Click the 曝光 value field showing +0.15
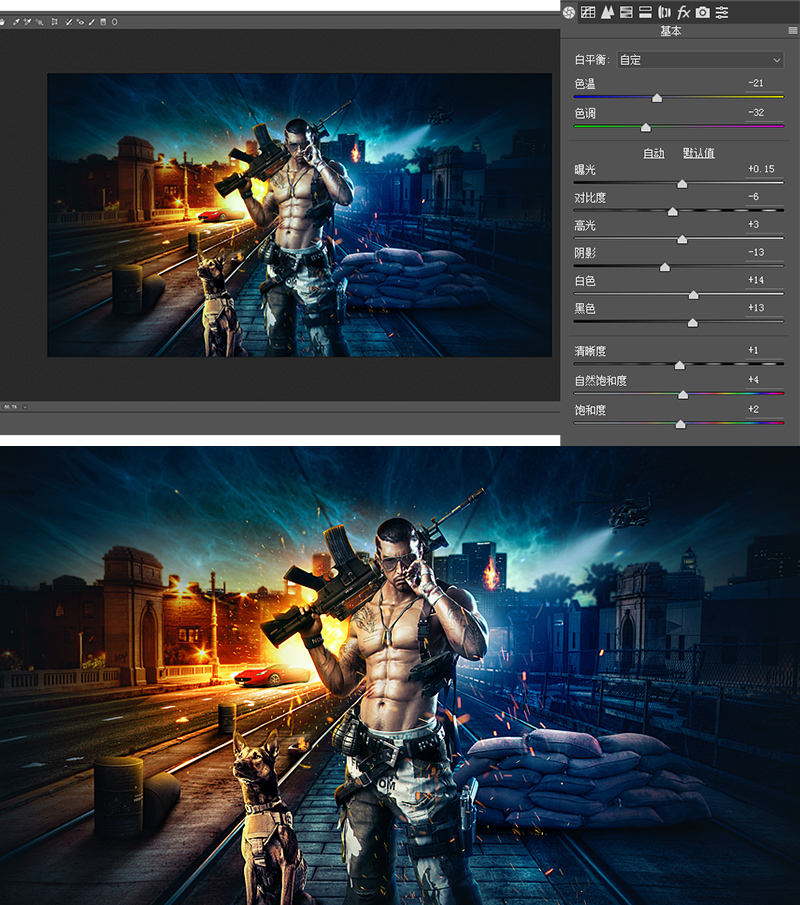Screen dimensions: 800x905 click(762, 169)
